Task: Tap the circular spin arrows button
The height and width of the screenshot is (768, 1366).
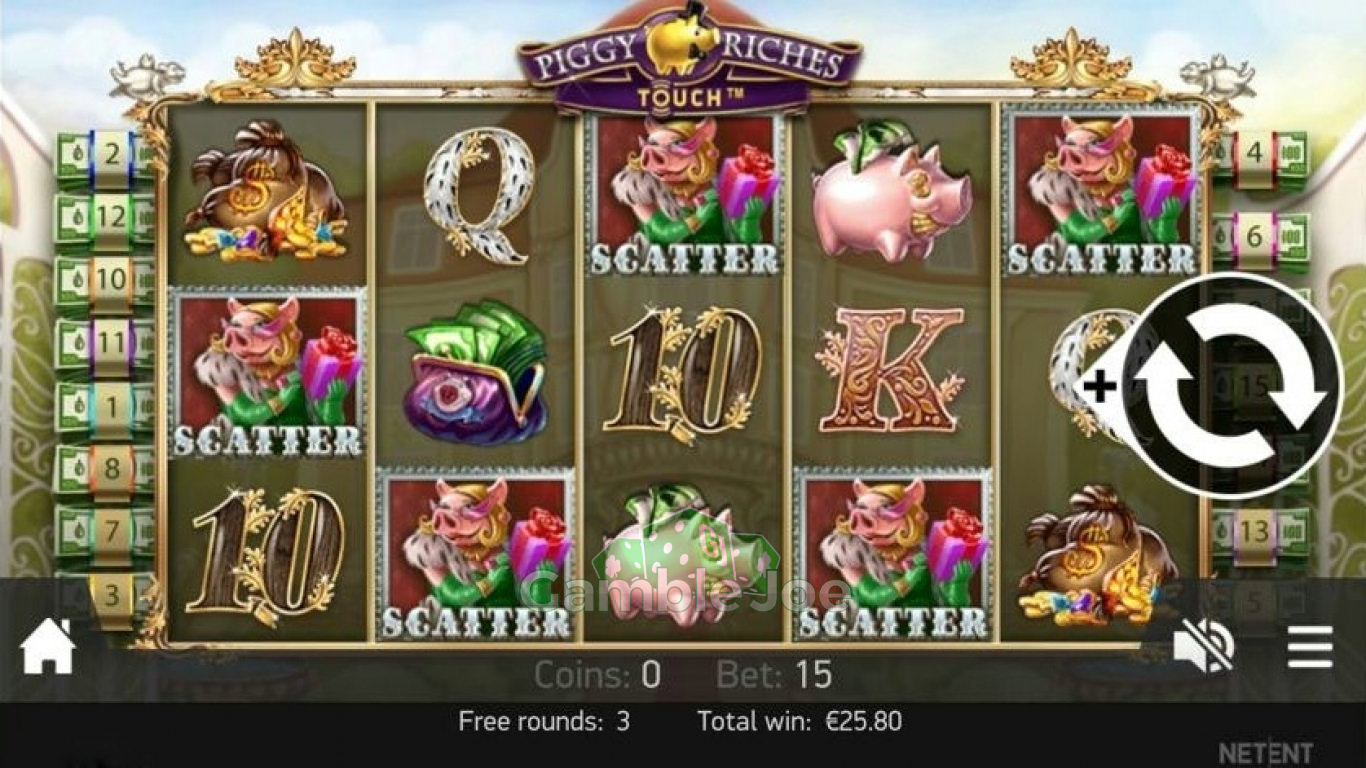Action: point(1231,386)
